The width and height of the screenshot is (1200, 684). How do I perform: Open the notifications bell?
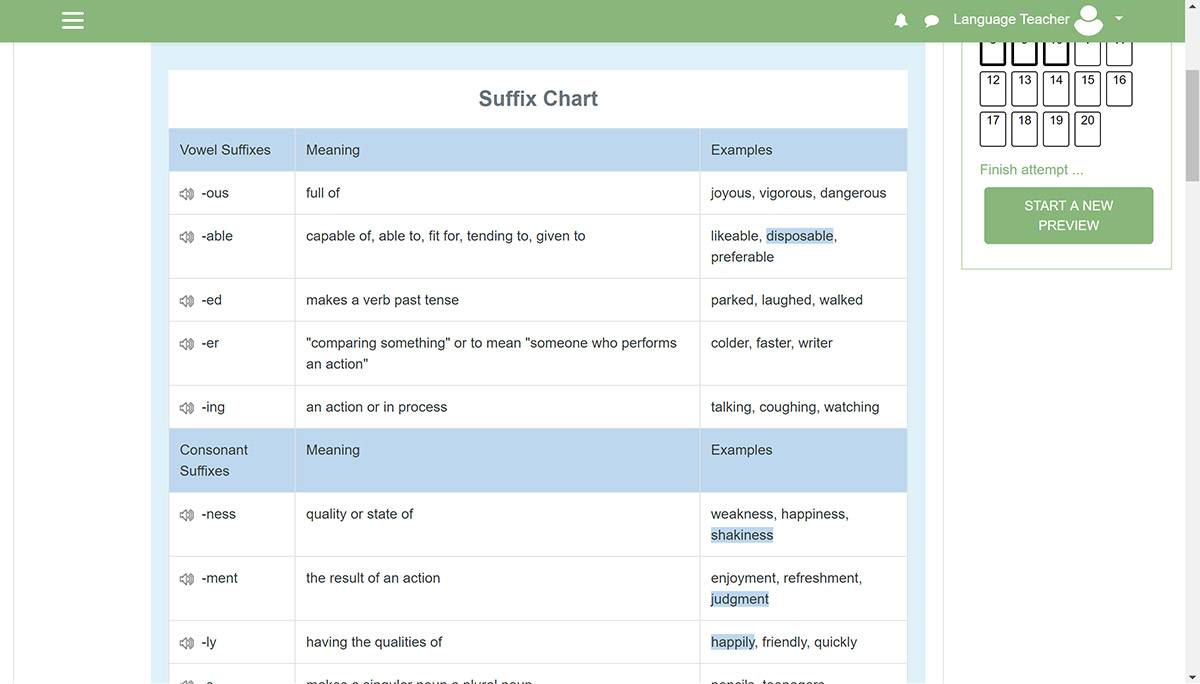(901, 20)
